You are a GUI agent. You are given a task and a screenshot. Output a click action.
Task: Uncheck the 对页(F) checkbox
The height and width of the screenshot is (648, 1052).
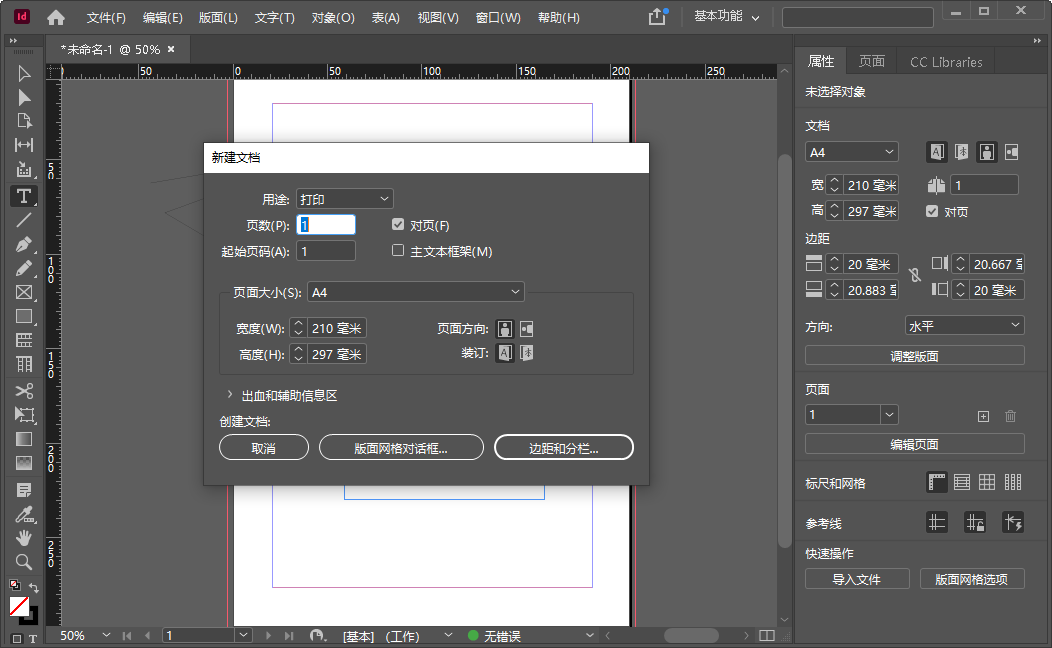click(397, 224)
